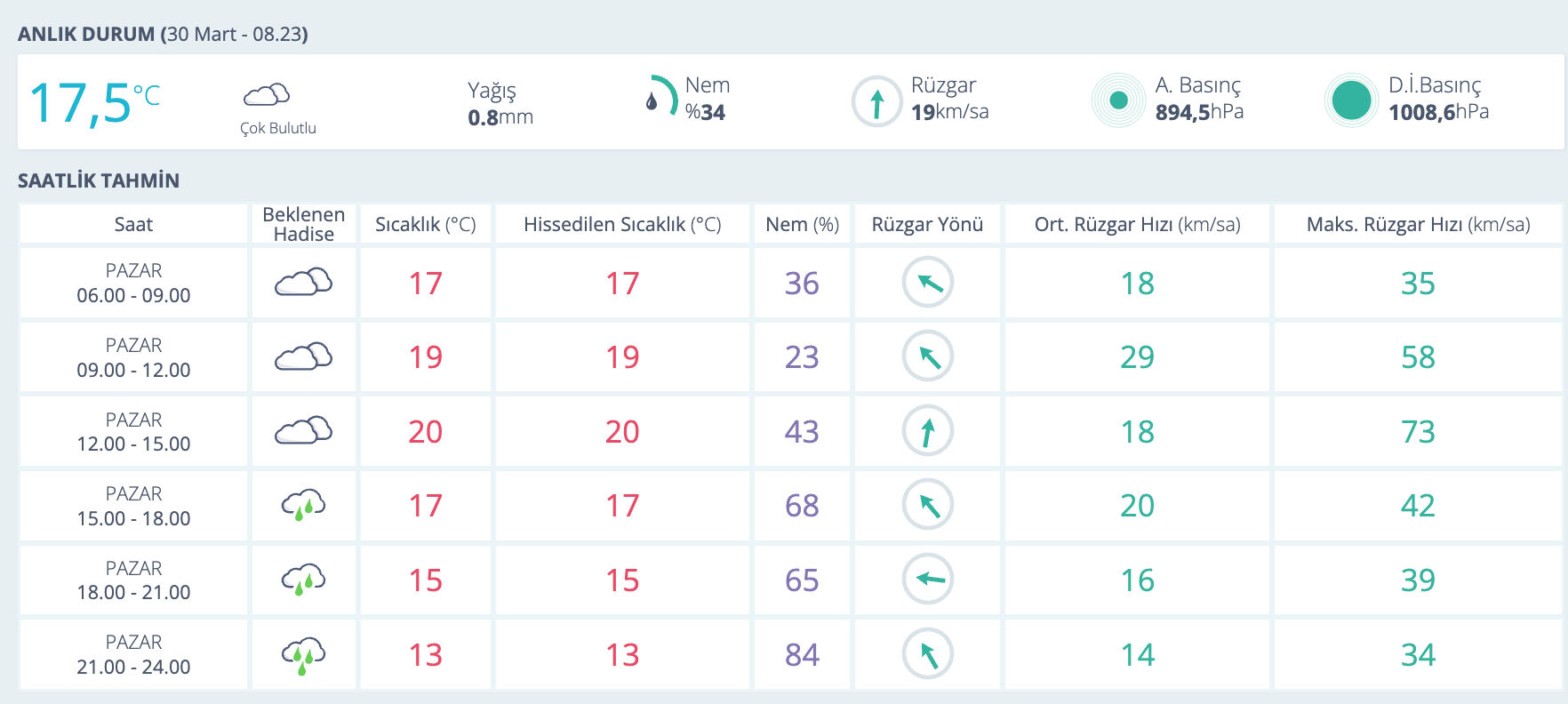Image resolution: width=1568 pixels, height=704 pixels.
Task: Click the humidity value 84
Action: pos(802,655)
